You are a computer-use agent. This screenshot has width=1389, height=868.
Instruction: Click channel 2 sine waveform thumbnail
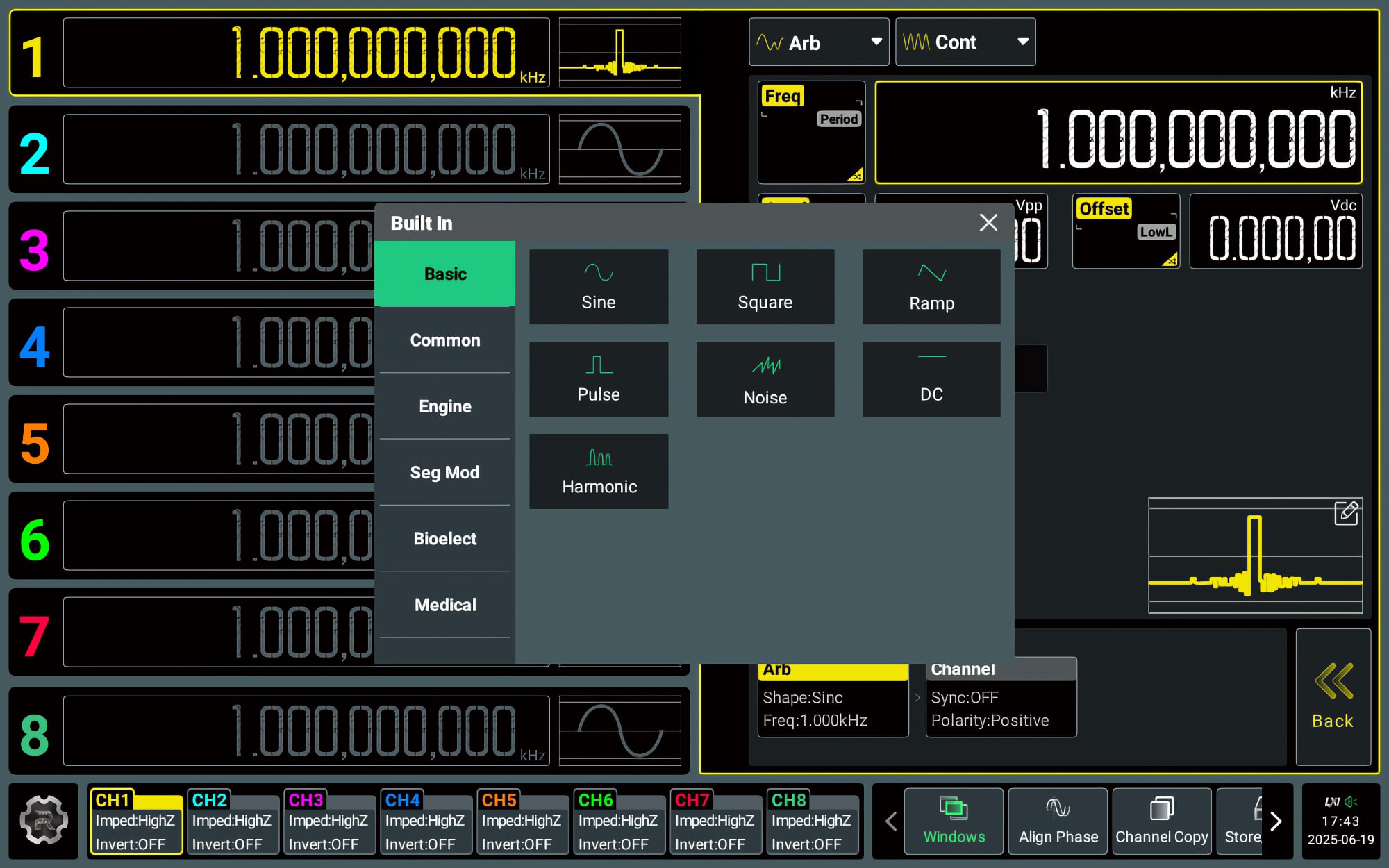point(620,149)
